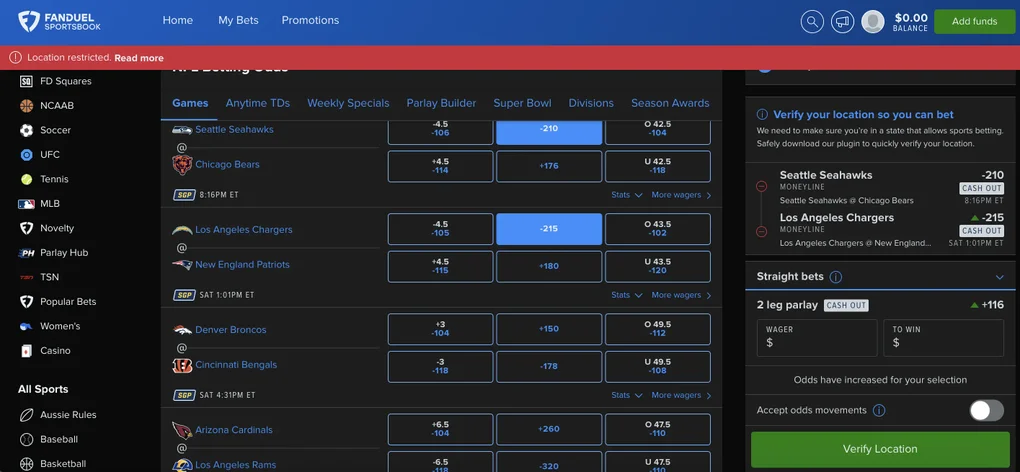Click the Baseball icon under All Sports

coord(26,439)
